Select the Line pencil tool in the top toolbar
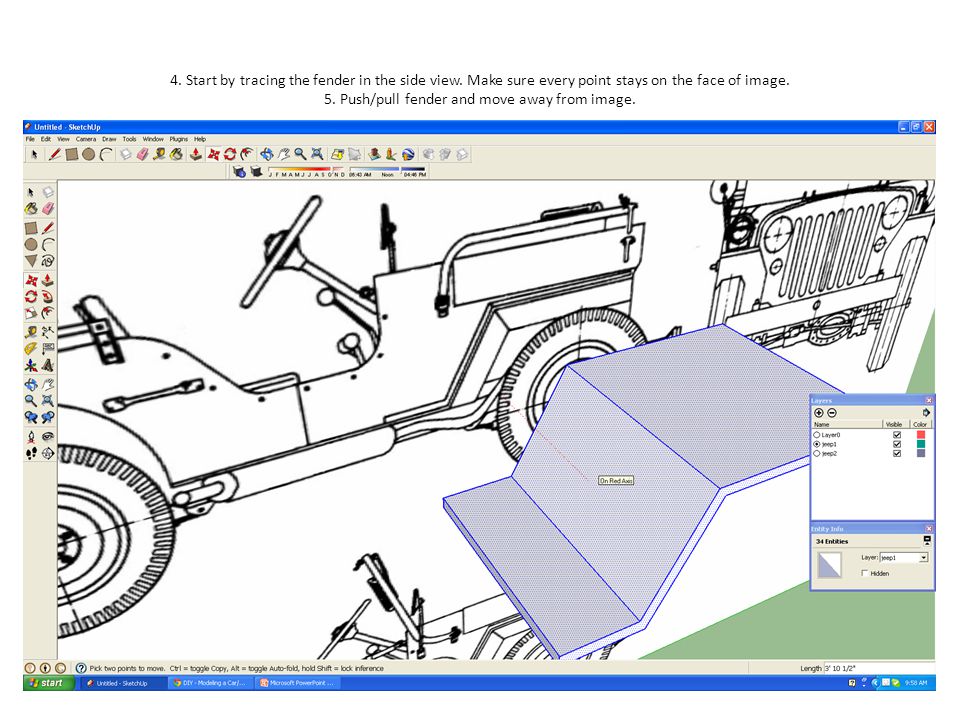 click(54, 154)
